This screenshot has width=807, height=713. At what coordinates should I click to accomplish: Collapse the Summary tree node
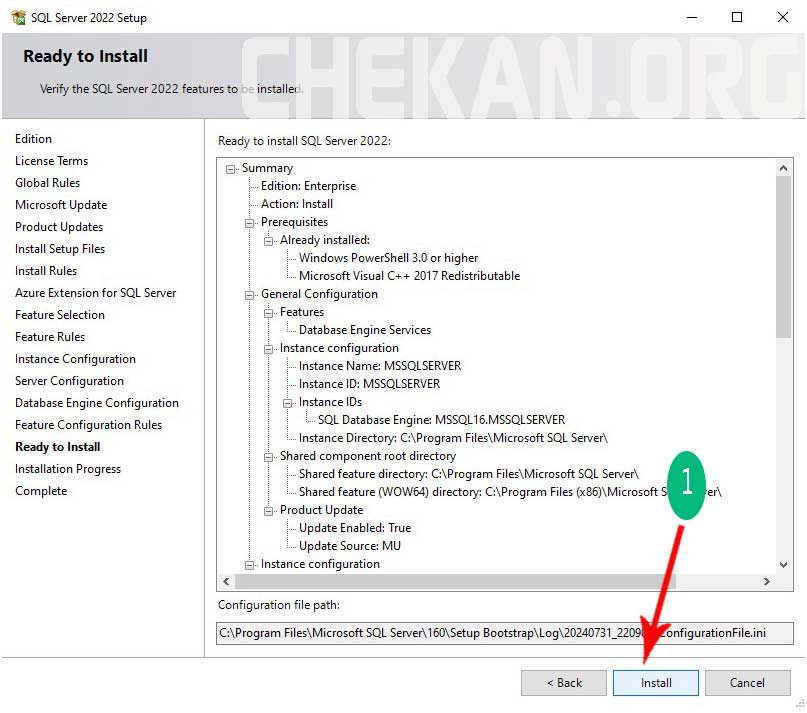coord(231,169)
